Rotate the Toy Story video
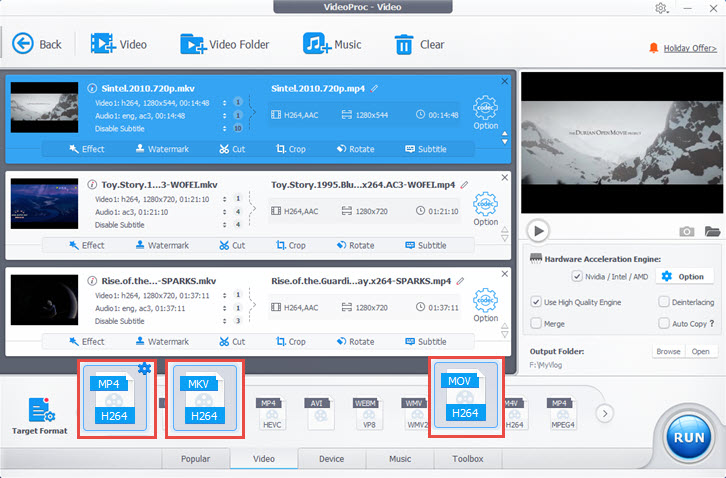The width and height of the screenshot is (726, 478). (x=355, y=245)
